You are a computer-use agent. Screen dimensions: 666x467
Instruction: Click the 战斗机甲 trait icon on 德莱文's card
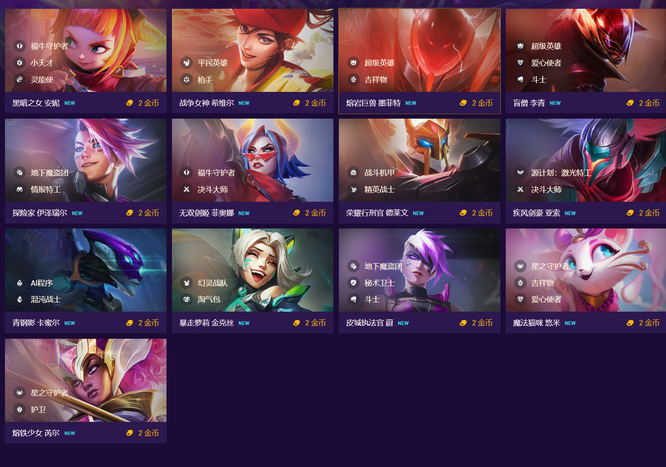tap(353, 173)
